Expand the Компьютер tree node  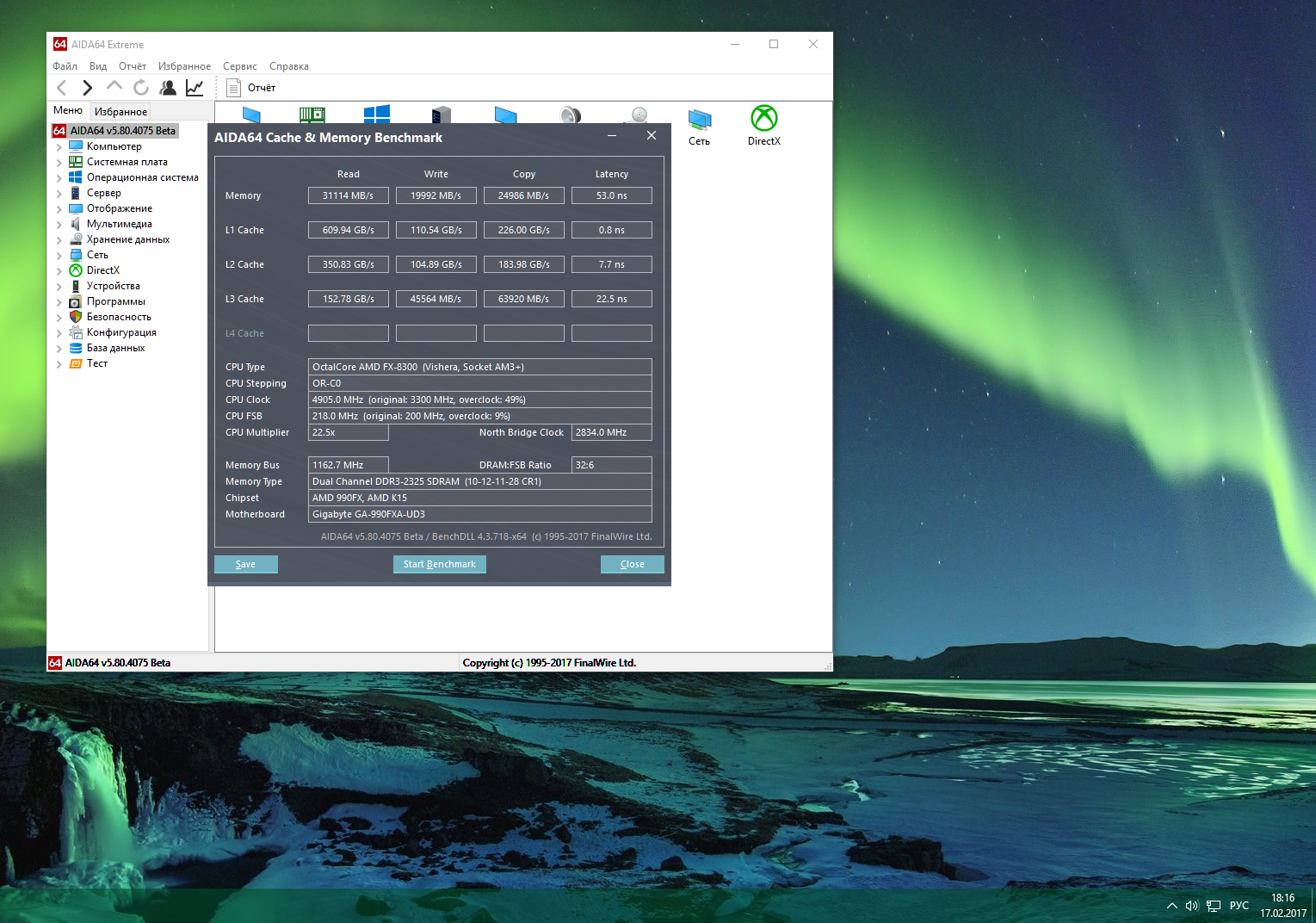(x=59, y=146)
